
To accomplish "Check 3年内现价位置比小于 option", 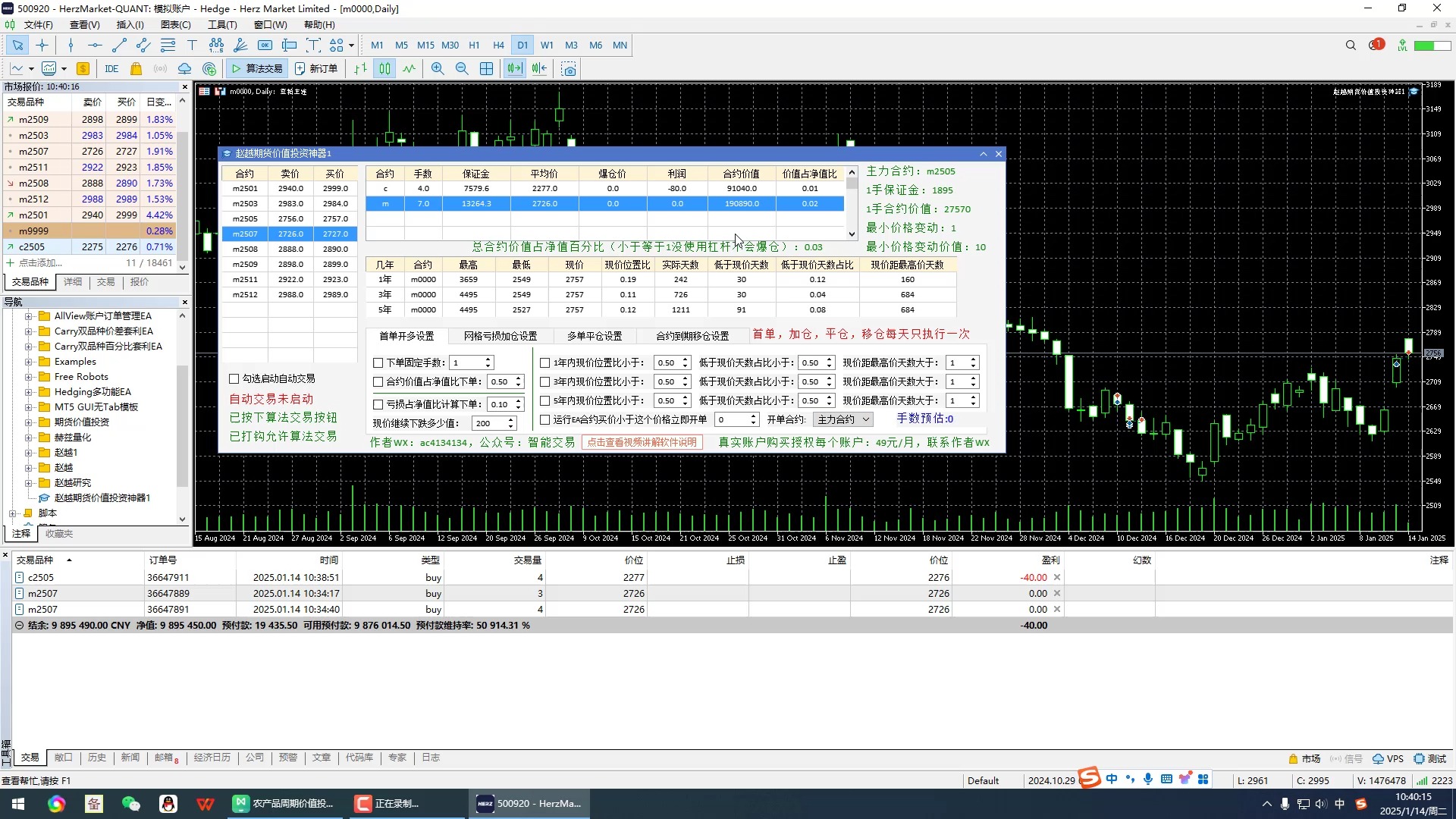I will coord(544,381).
